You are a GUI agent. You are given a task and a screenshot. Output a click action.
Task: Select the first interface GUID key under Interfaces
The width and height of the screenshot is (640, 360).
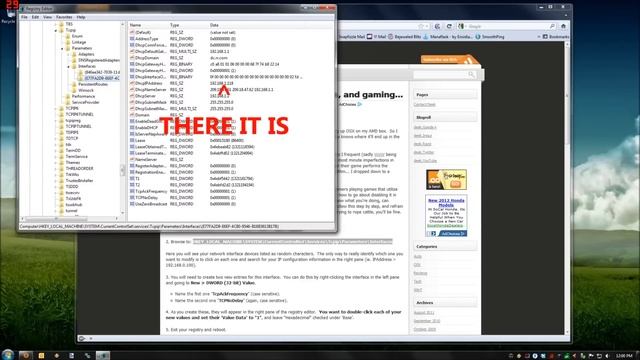pos(102,72)
